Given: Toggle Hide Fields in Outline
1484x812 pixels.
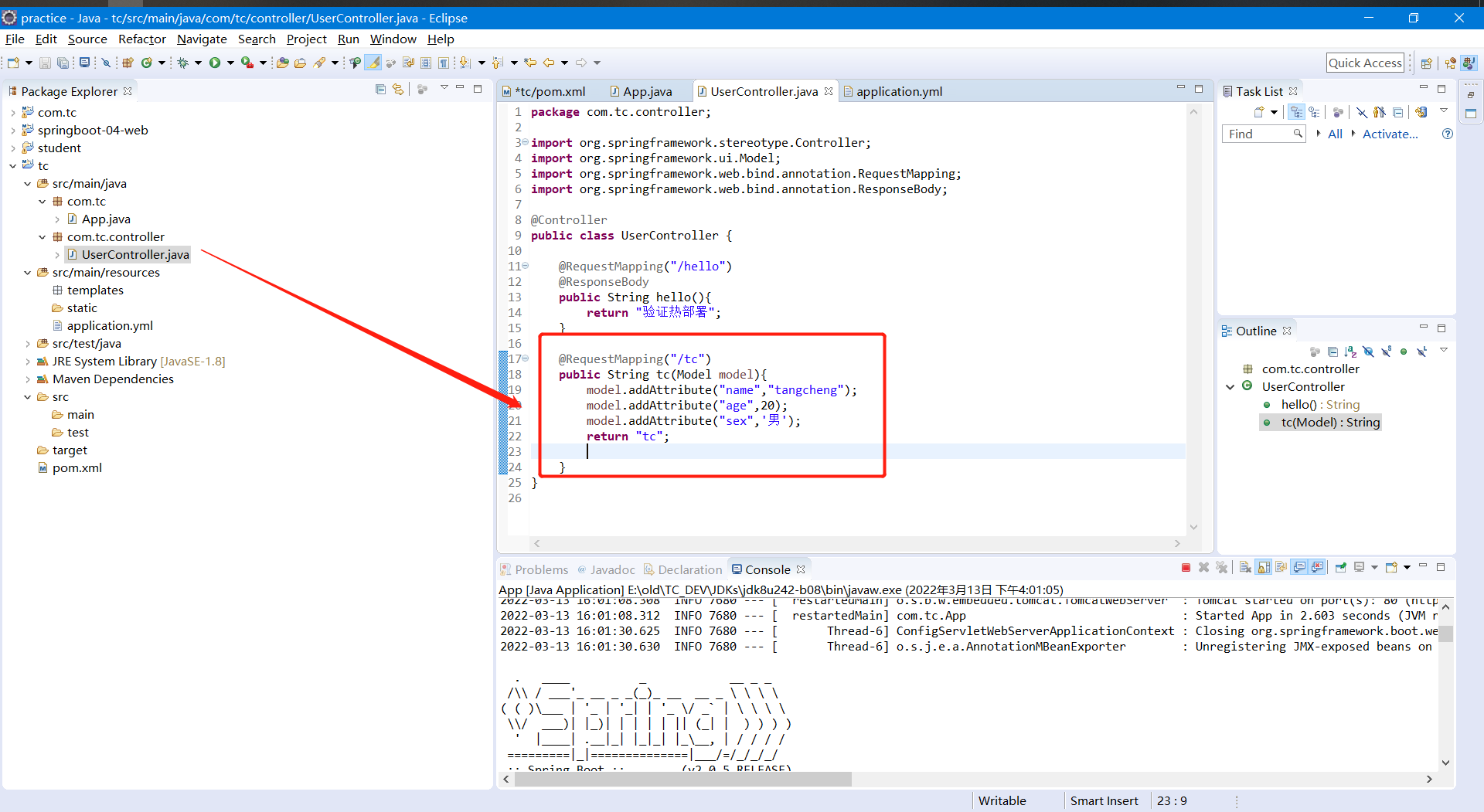Looking at the screenshot, I should (x=1368, y=352).
